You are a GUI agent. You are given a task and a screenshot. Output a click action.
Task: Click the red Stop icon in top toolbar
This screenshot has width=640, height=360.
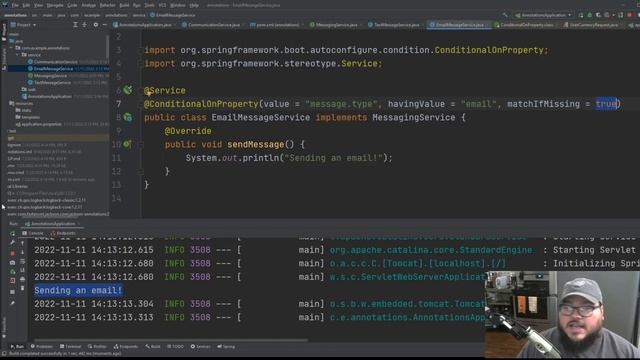630,15
